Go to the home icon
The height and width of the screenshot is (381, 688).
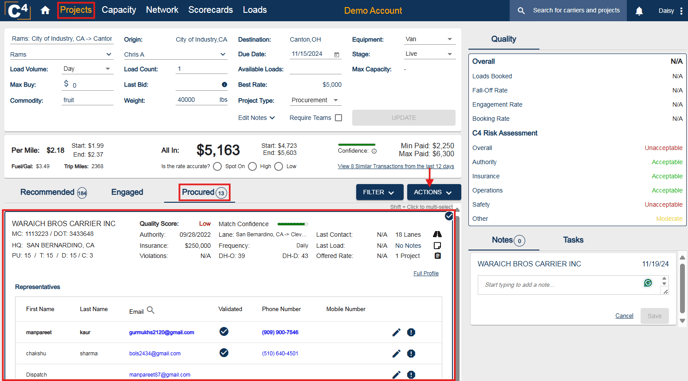click(x=45, y=10)
